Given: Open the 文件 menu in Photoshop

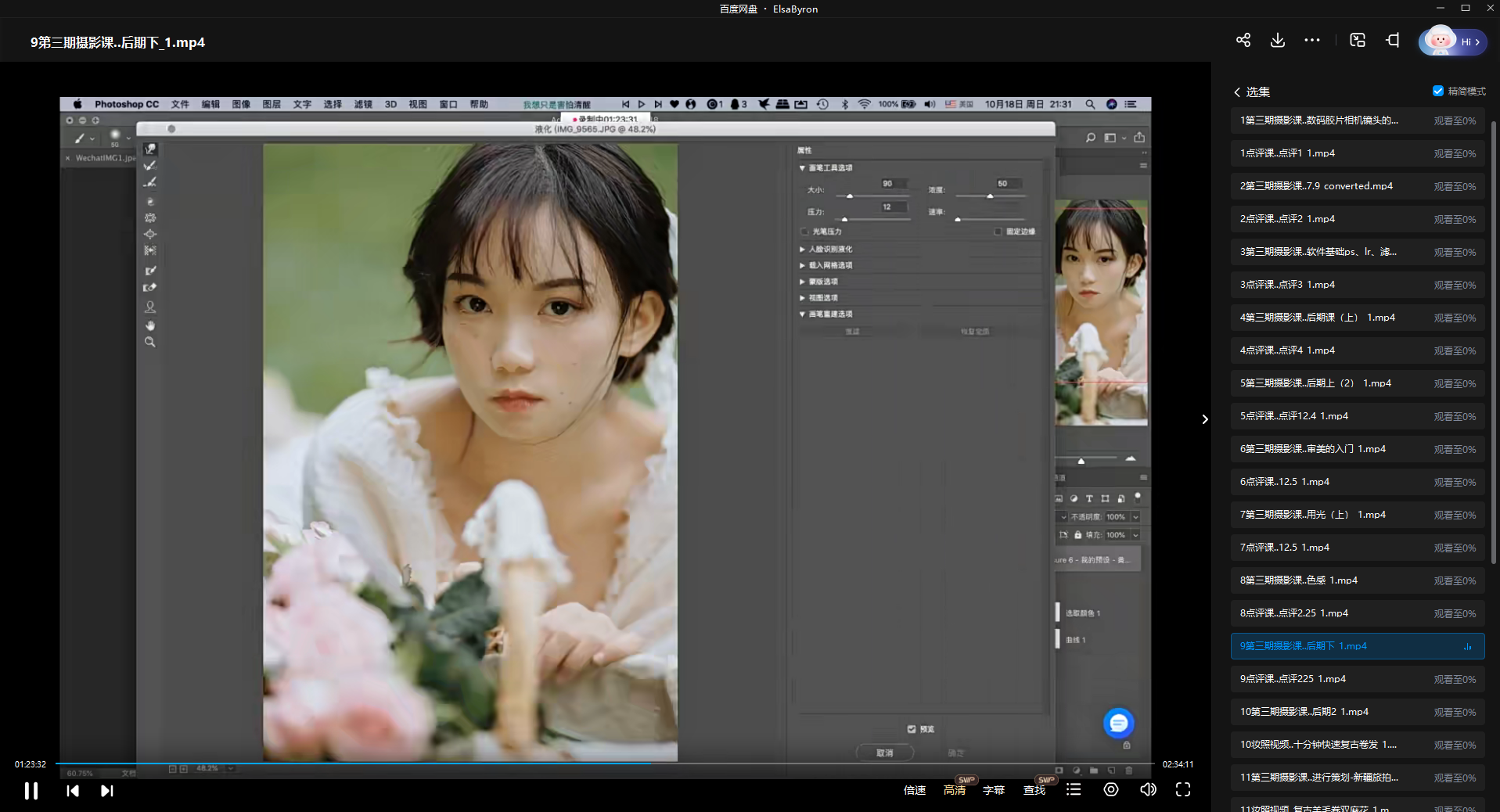Looking at the screenshot, I should coord(180,104).
